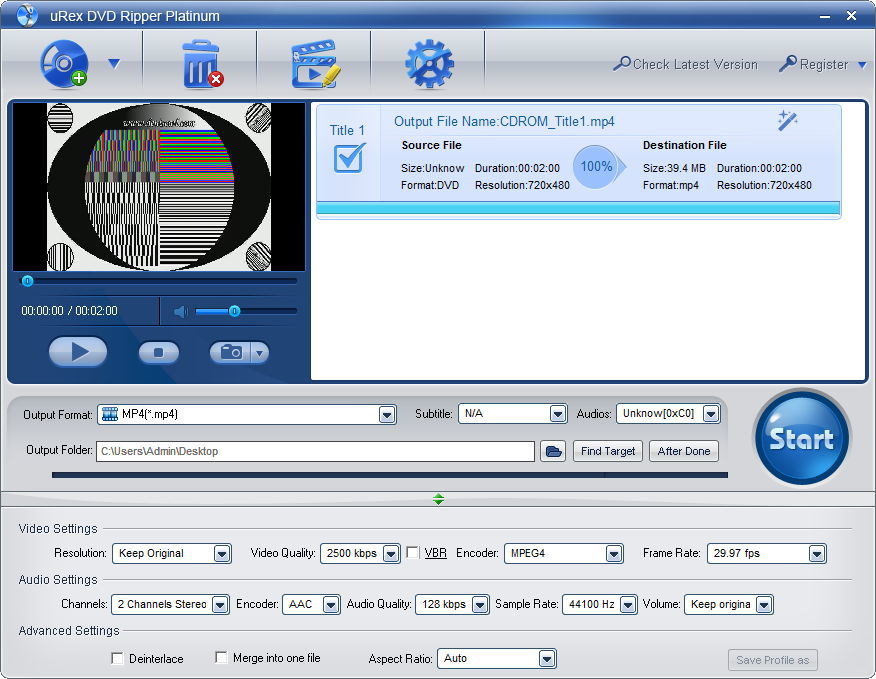Click Destination Size:39.4 MB text

click(x=674, y=168)
